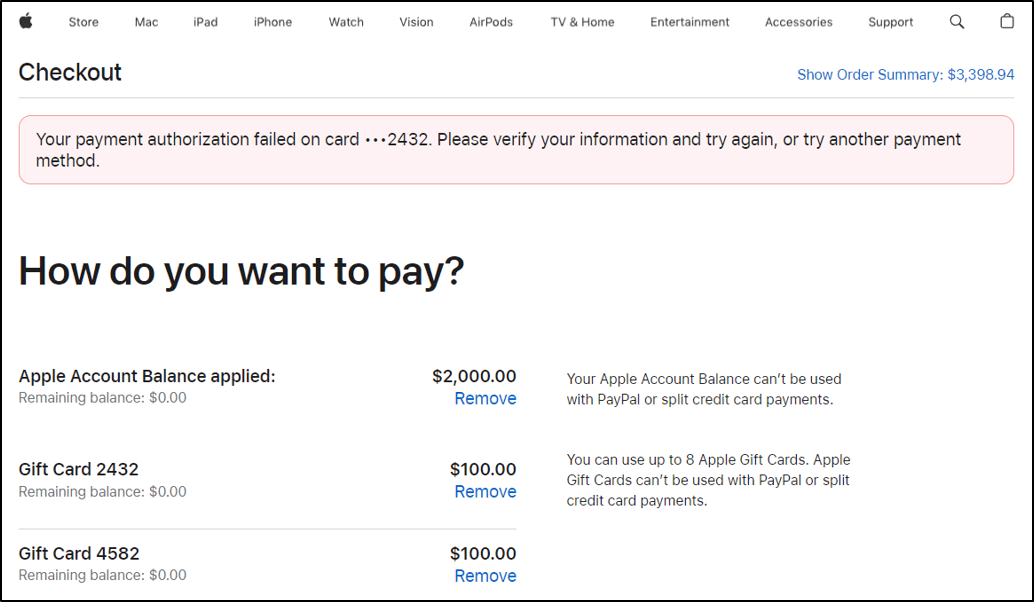Select Store in the navigation bar

pyautogui.click(x=83, y=21)
